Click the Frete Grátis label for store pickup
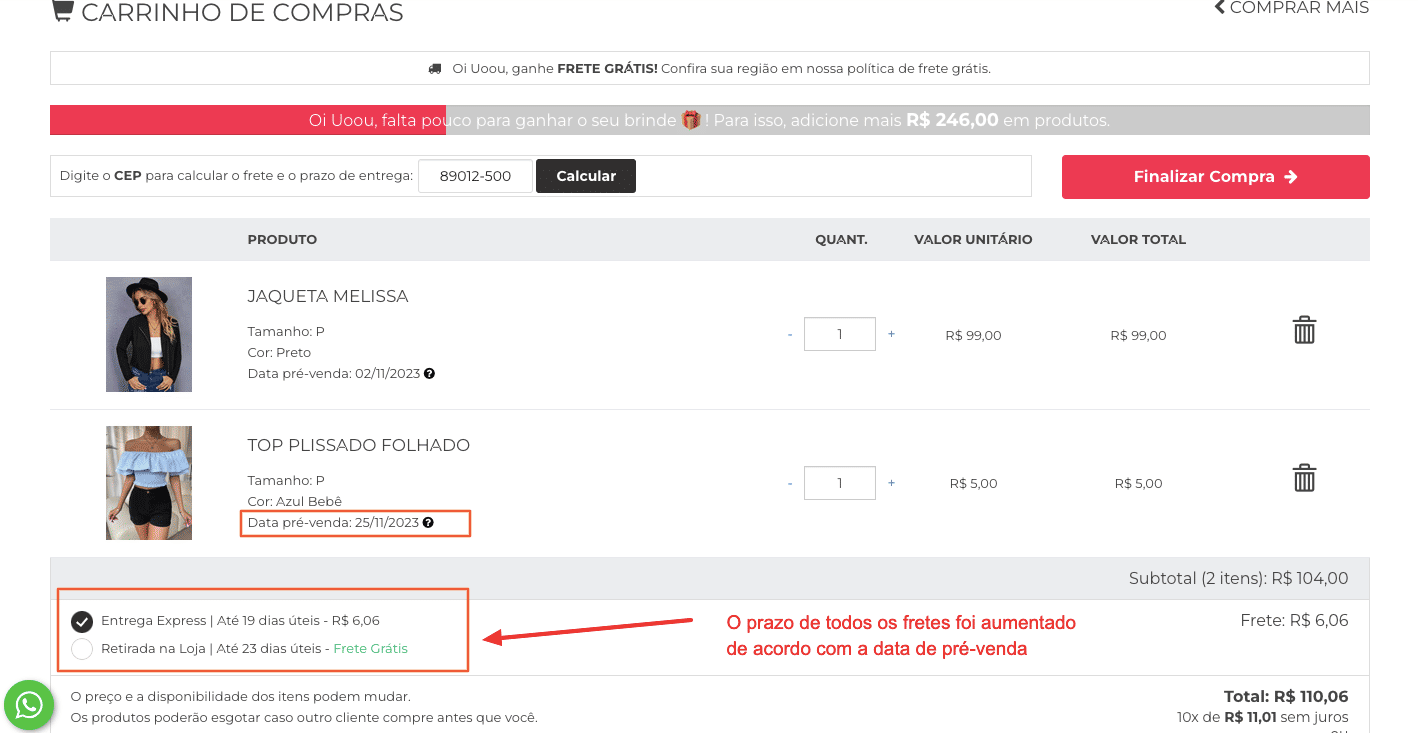This screenshot has height=733, width=1418. pos(370,649)
